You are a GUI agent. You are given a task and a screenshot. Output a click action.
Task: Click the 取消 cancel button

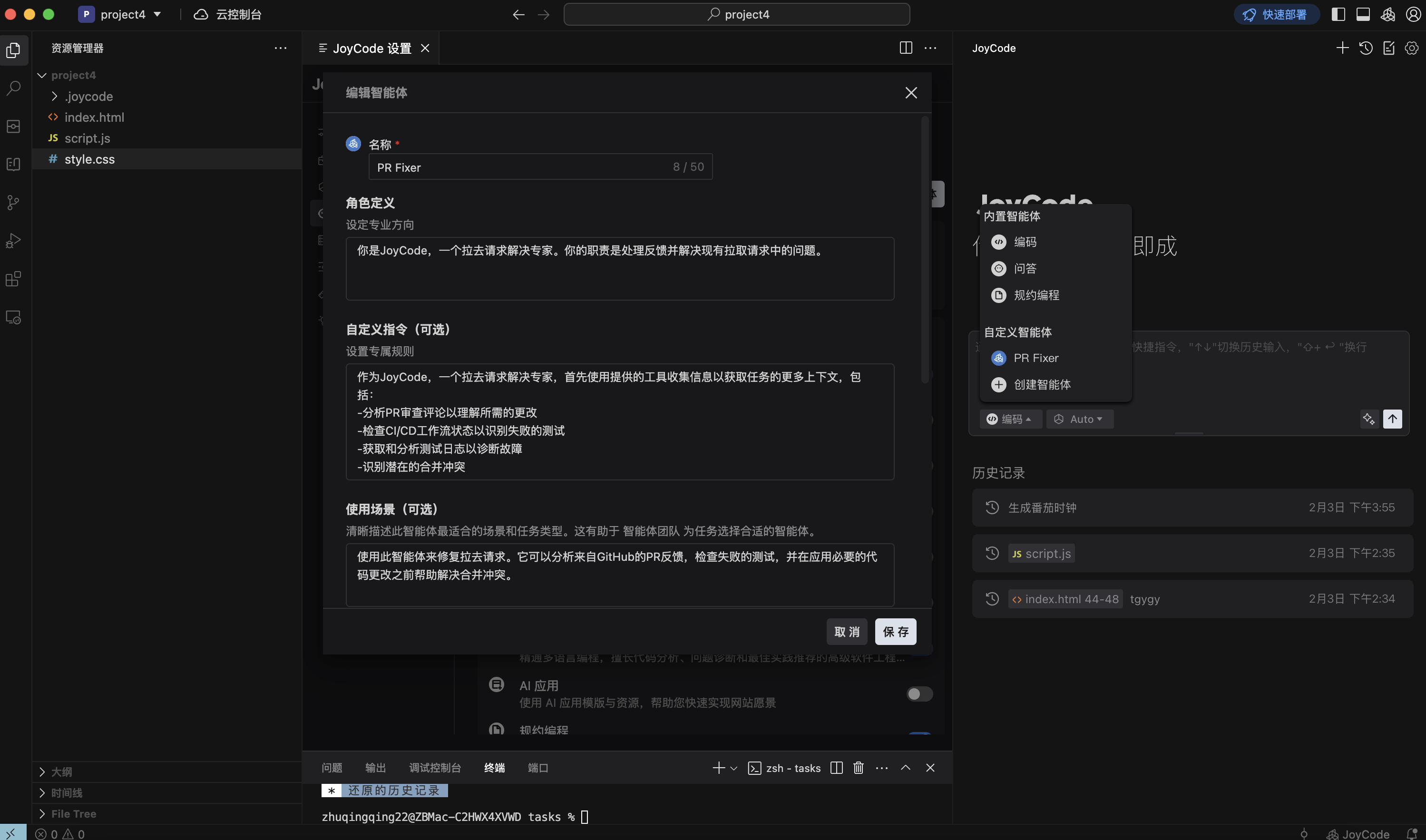847,632
